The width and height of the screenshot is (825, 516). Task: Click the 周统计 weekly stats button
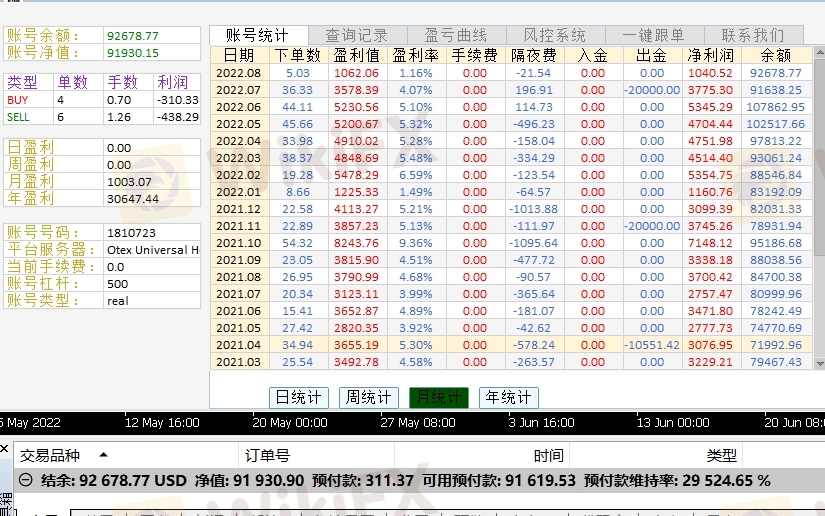[x=368, y=398]
